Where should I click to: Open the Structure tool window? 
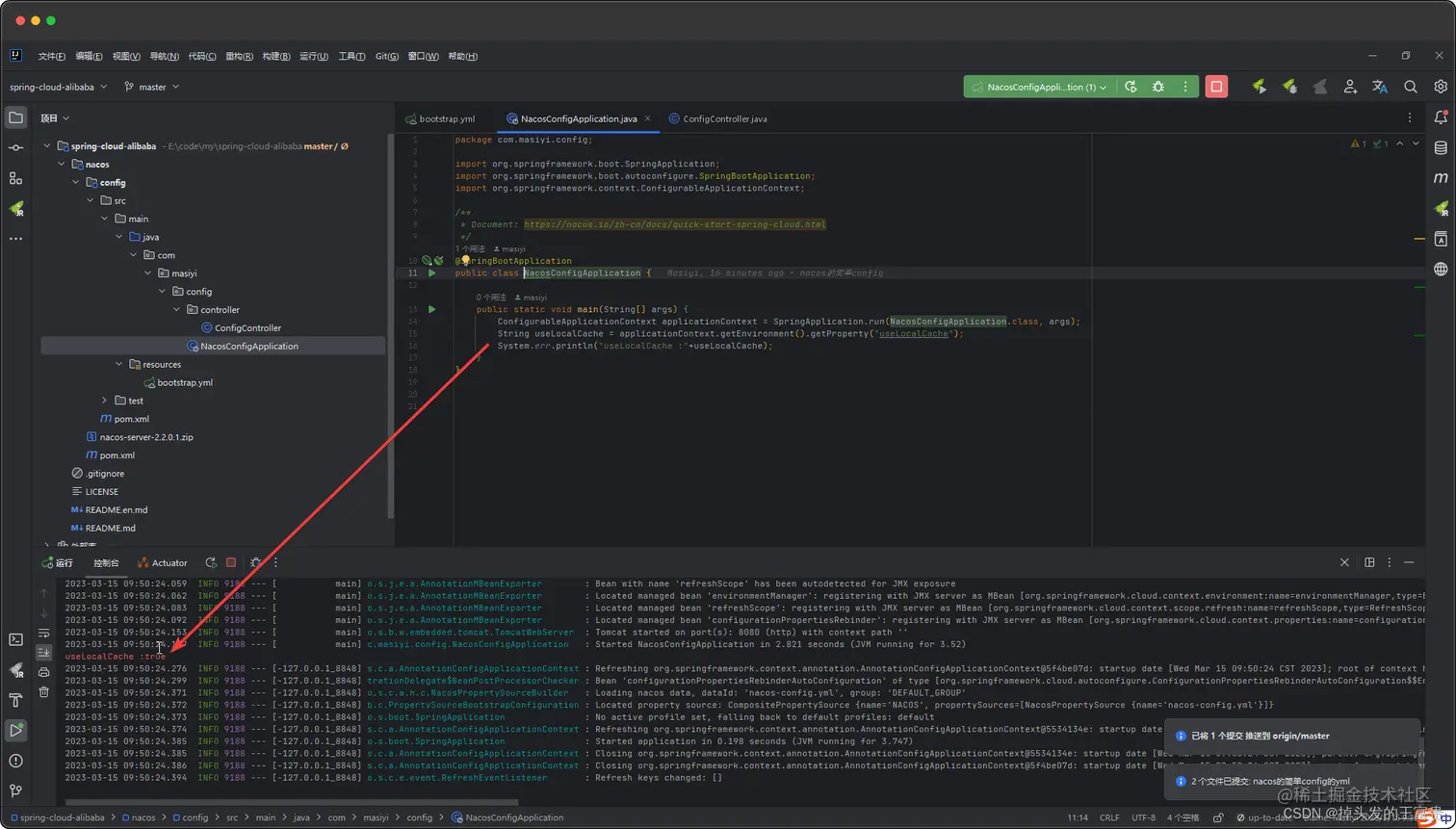tap(15, 178)
